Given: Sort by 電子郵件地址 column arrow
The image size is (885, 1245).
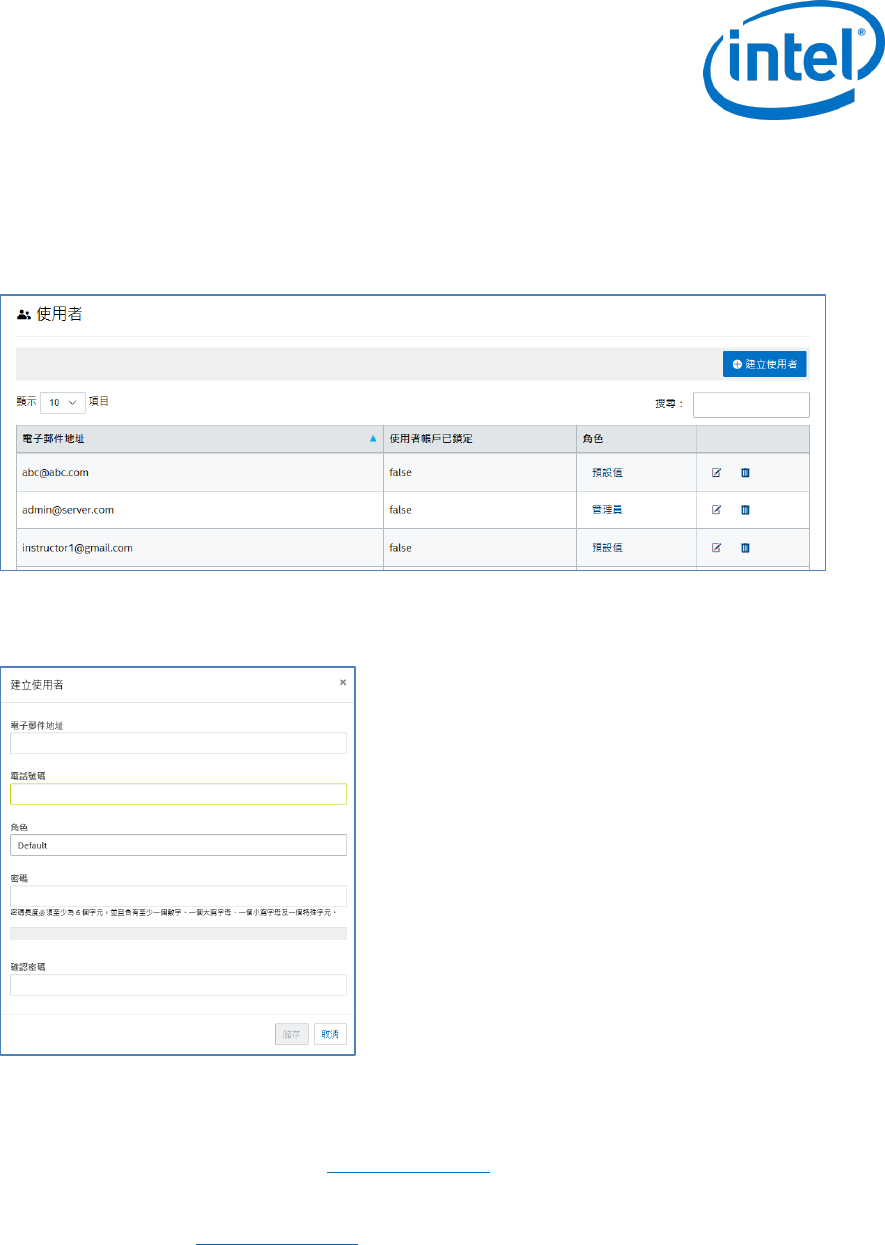Looking at the screenshot, I should coord(373,439).
